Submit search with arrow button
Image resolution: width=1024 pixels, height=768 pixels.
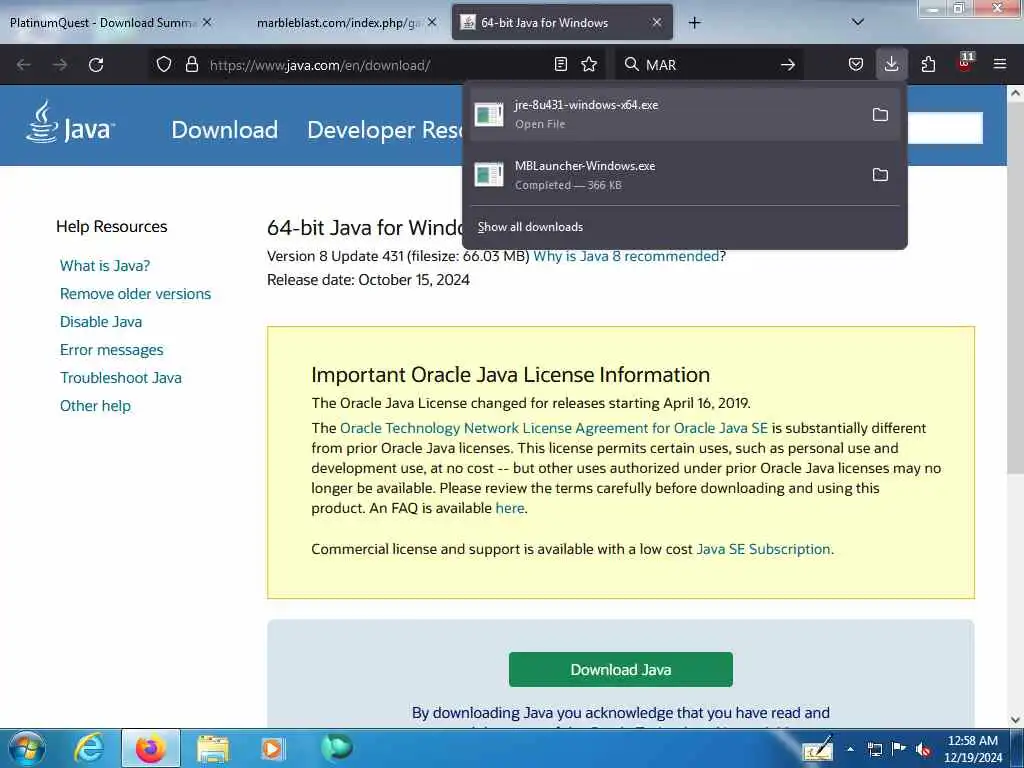point(788,64)
